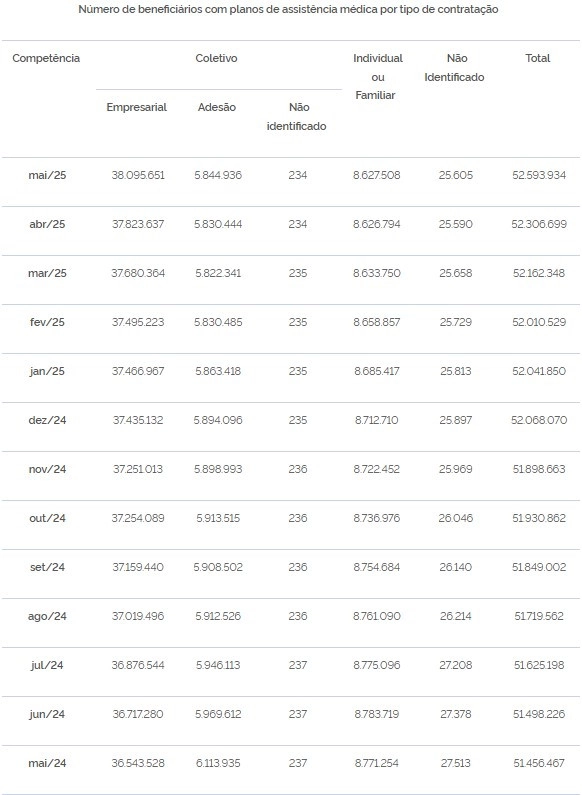
Task: Select Individual value 8.775.096 for jul/24
Action: click(377, 665)
